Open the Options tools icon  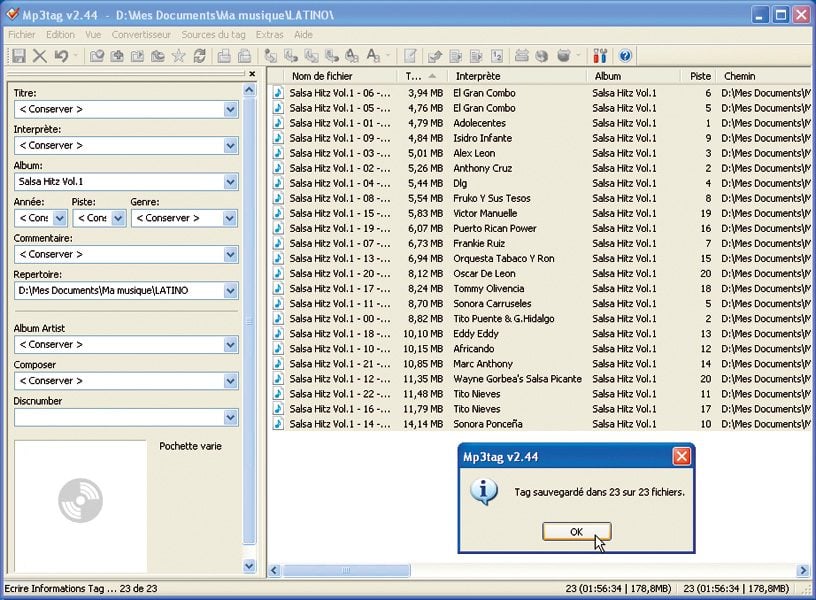point(600,56)
